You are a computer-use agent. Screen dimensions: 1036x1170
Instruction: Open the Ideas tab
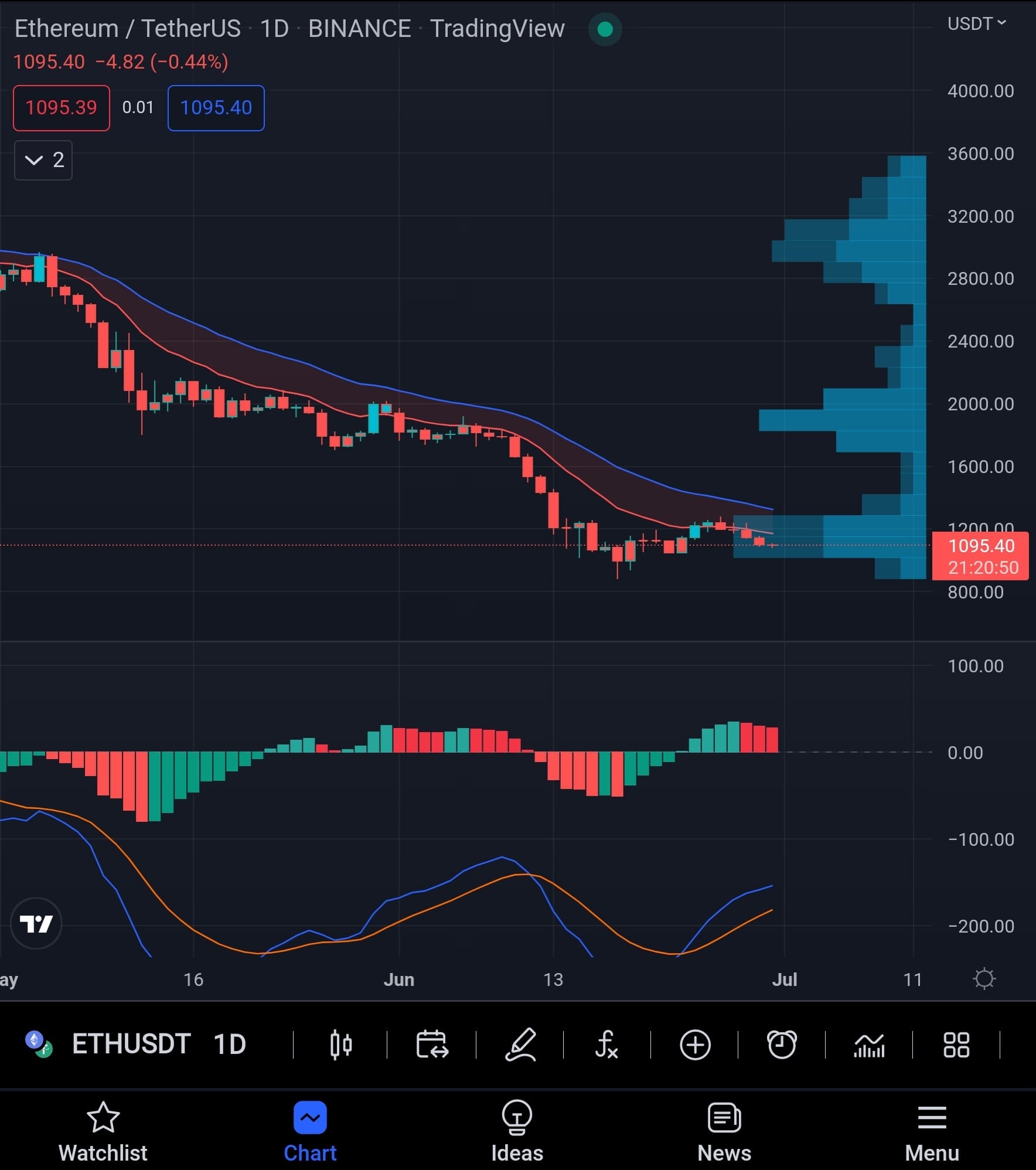click(x=517, y=1131)
